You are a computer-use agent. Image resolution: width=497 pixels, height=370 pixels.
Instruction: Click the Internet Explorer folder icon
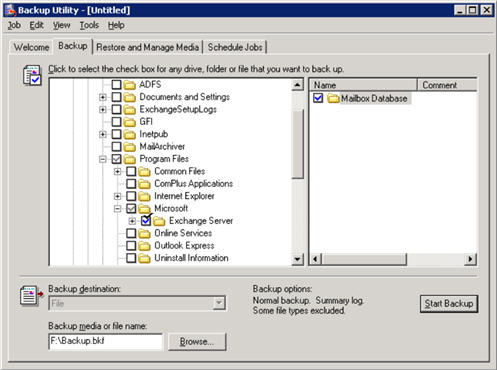pos(144,196)
